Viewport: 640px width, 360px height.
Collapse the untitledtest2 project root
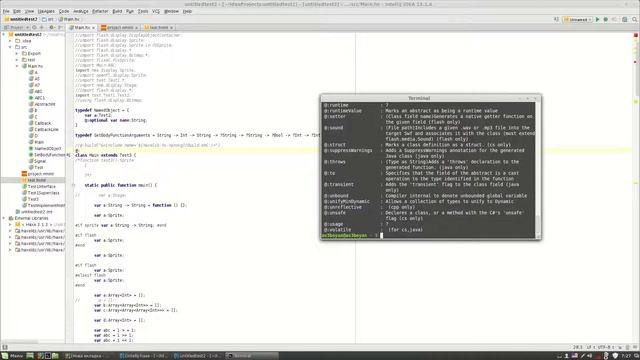point(4,35)
